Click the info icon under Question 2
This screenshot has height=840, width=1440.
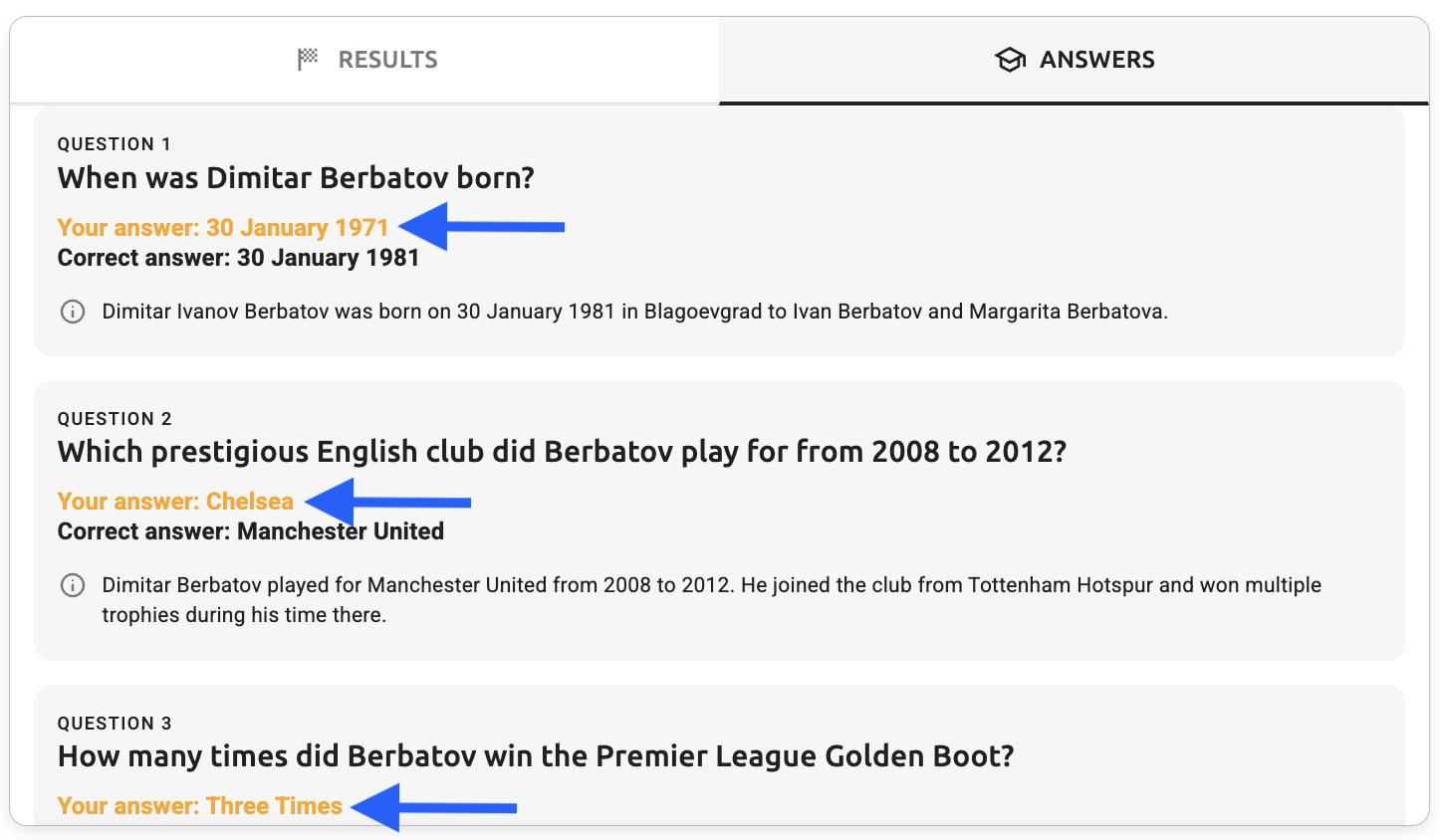coord(73,585)
